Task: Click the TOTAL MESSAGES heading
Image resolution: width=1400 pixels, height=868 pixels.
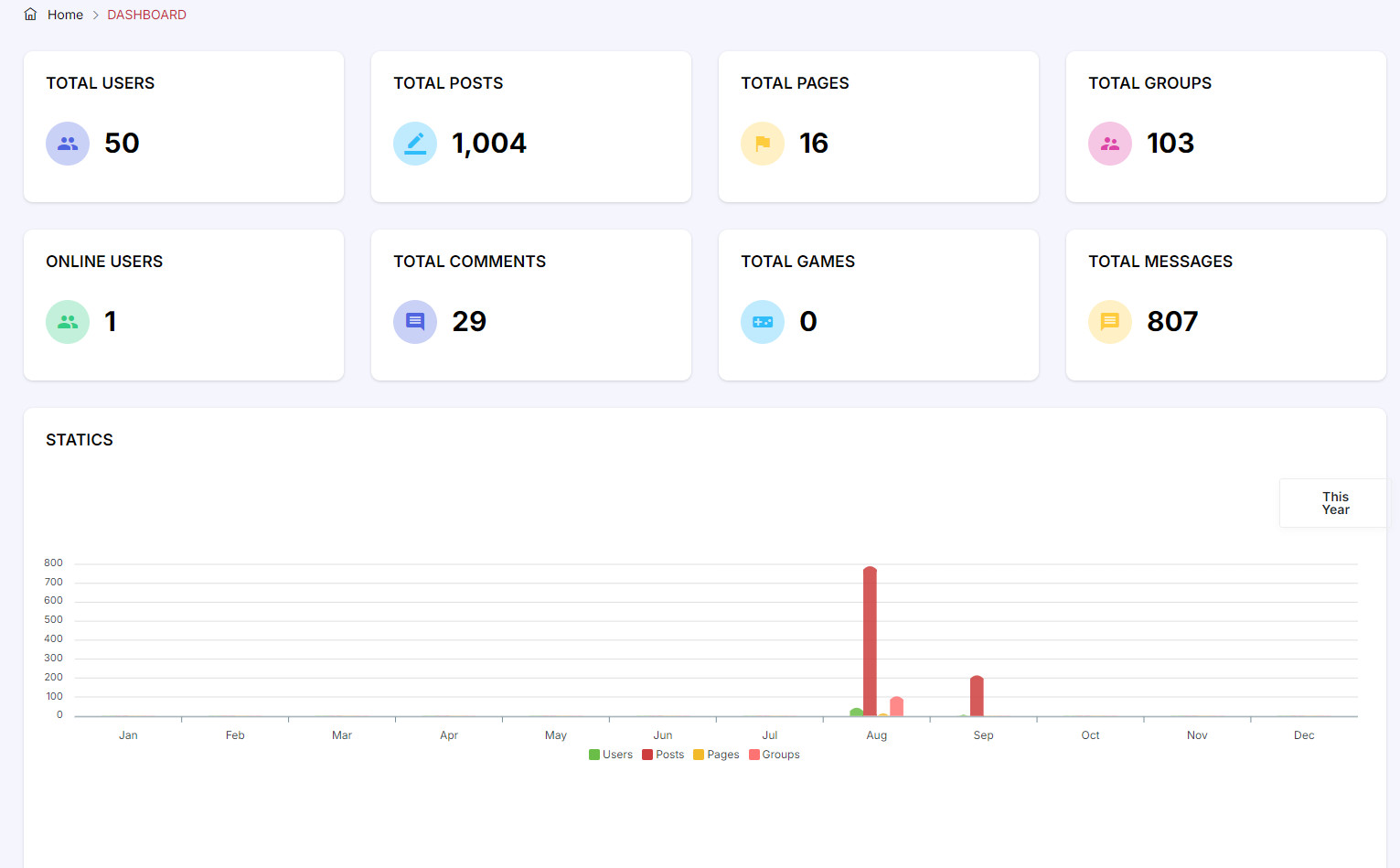Action: tap(1160, 262)
